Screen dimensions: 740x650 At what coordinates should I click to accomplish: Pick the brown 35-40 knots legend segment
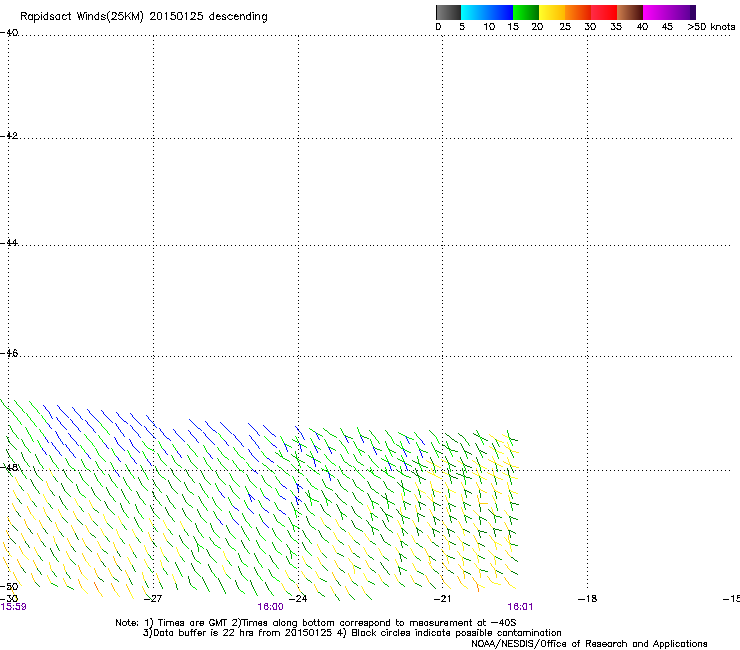point(630,12)
